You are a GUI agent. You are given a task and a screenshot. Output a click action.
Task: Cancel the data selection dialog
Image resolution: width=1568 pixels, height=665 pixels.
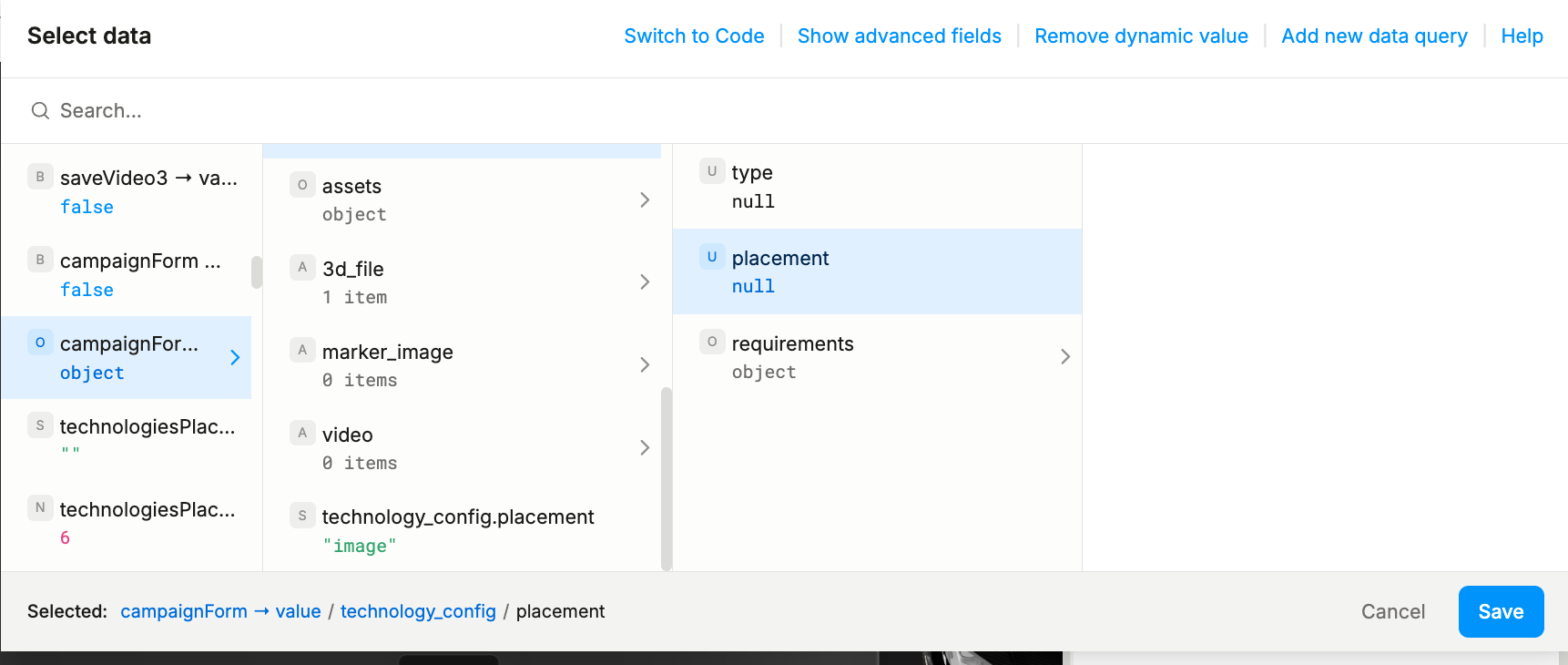(x=1392, y=612)
